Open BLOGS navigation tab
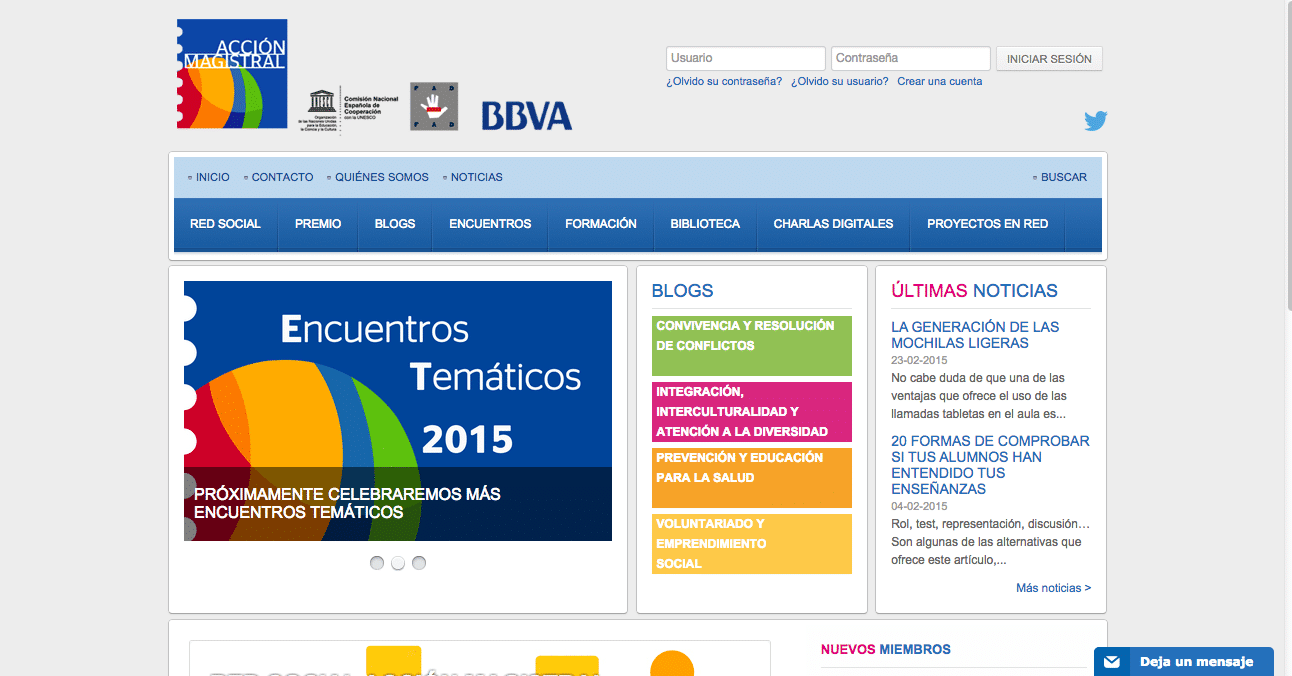1292x676 pixels. (x=395, y=224)
